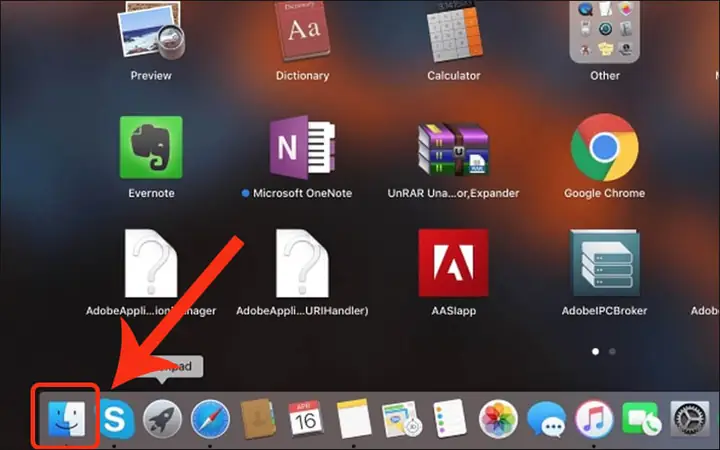This screenshot has width=720, height=450.
Task: Open System Preferences from the Dock
Action: click(x=690, y=419)
